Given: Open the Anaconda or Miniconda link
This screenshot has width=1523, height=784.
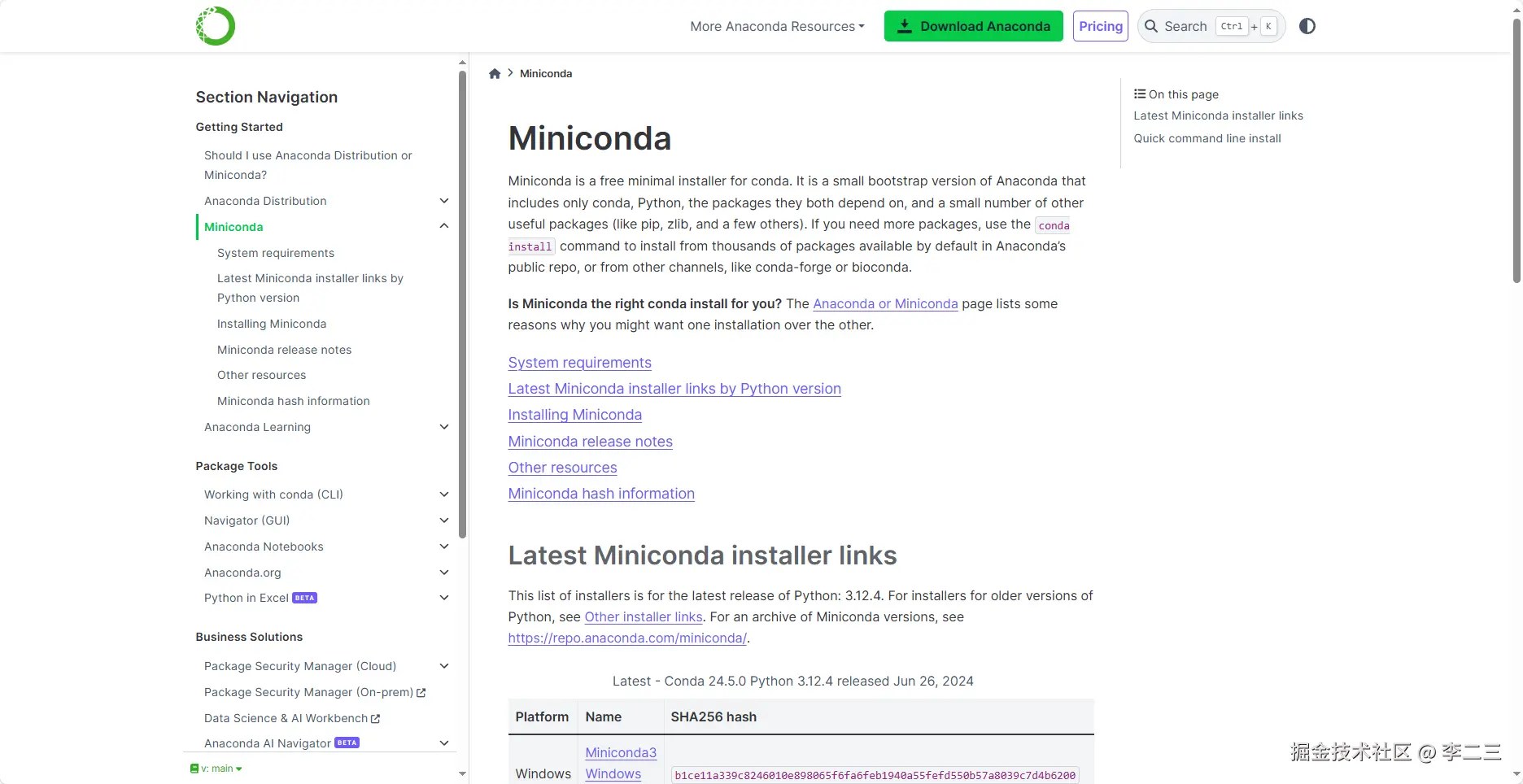Looking at the screenshot, I should [x=885, y=303].
